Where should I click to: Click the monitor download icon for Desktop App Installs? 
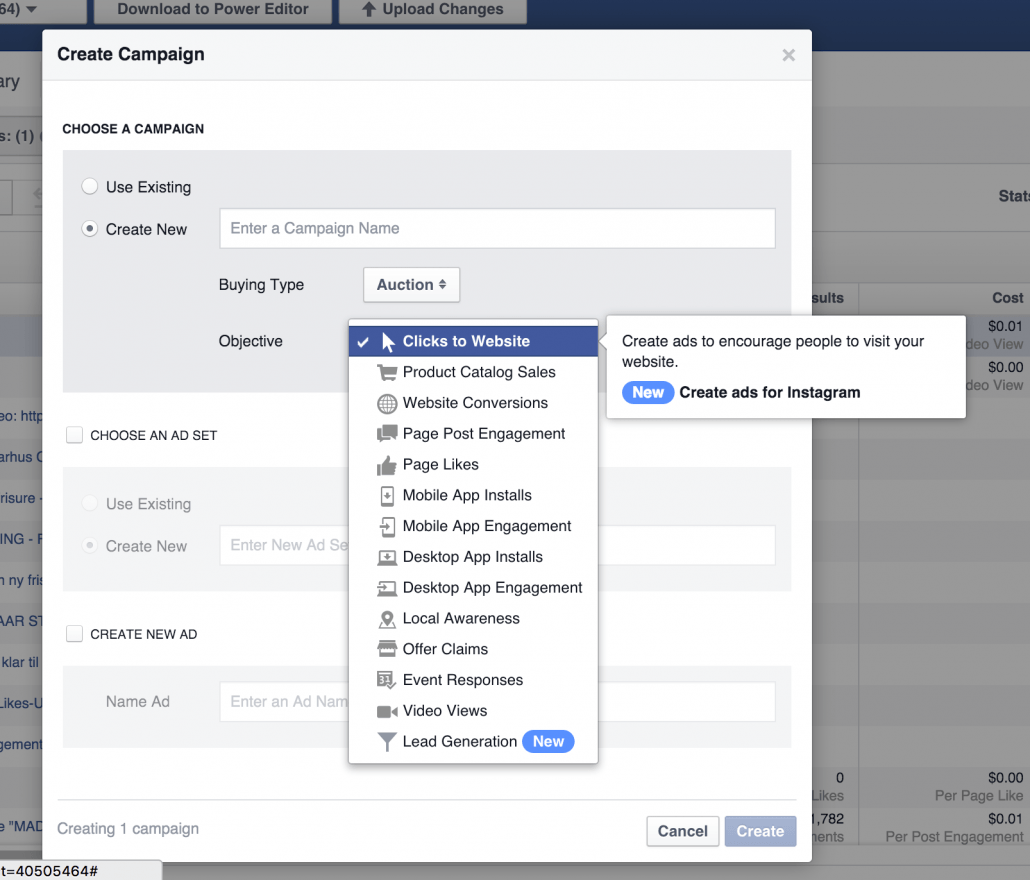pyautogui.click(x=387, y=558)
